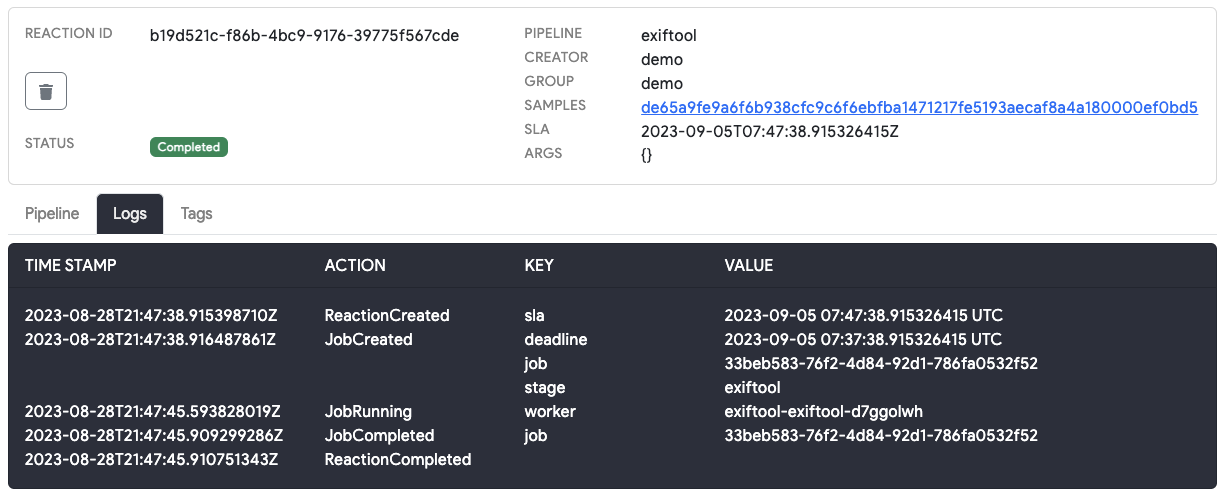Select the JobCreated log action
Screen dimensions: 1227x495
pos(369,339)
